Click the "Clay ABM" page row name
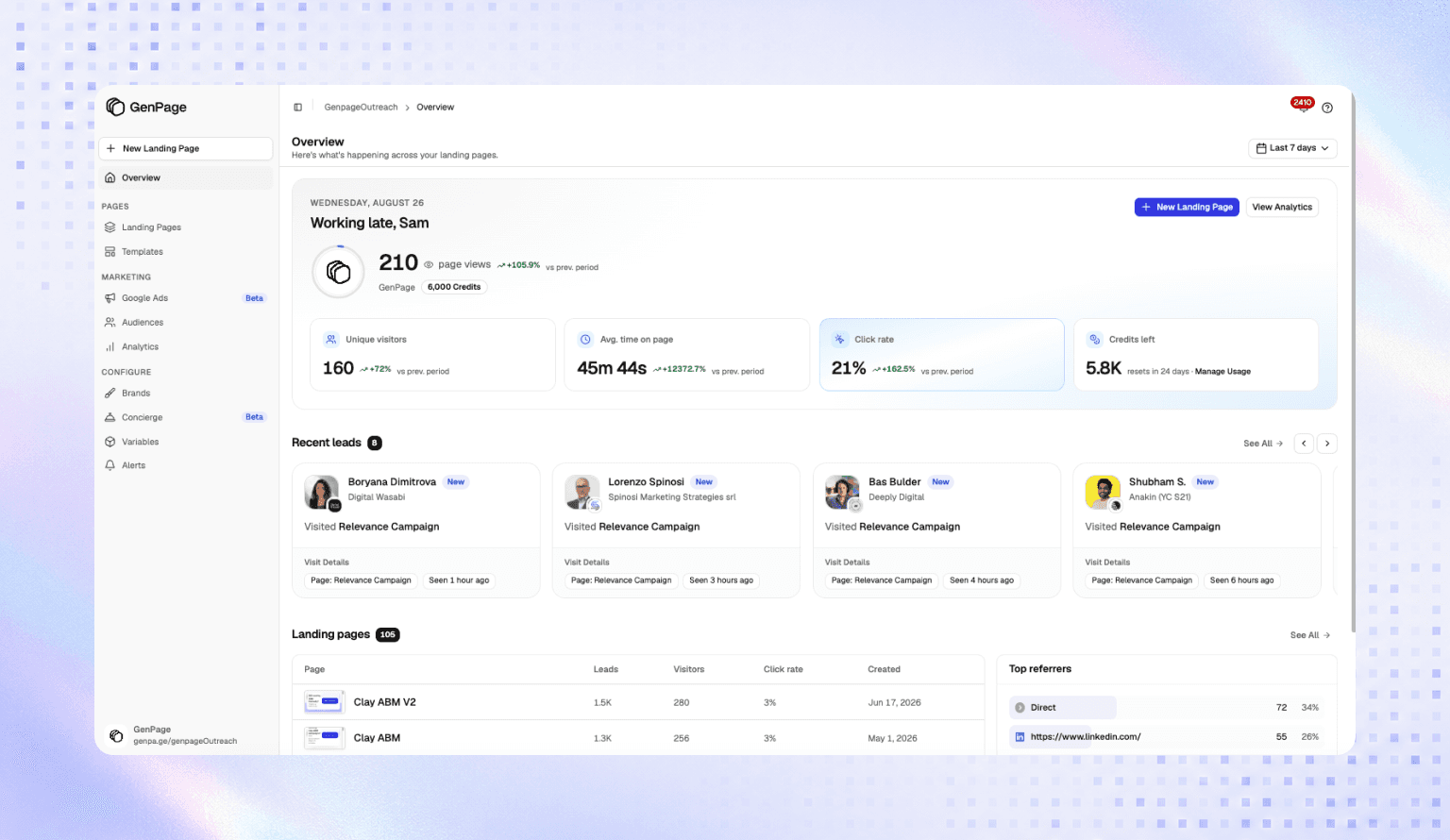This screenshot has height=840, width=1450. point(377,738)
